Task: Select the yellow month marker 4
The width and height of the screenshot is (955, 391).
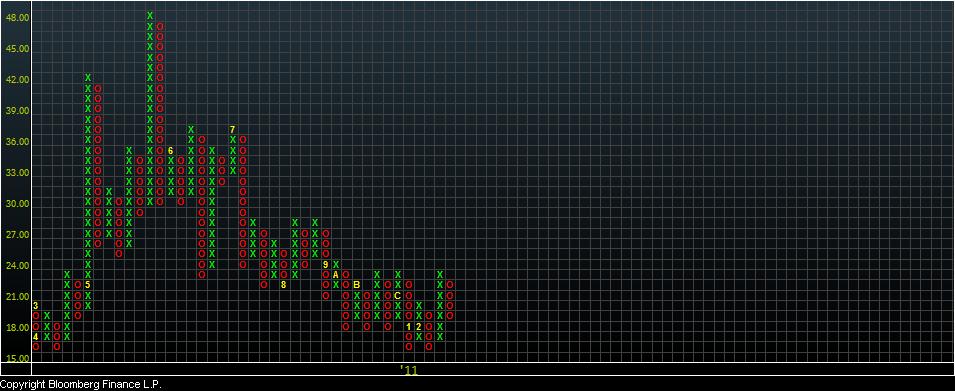Action: [36, 336]
